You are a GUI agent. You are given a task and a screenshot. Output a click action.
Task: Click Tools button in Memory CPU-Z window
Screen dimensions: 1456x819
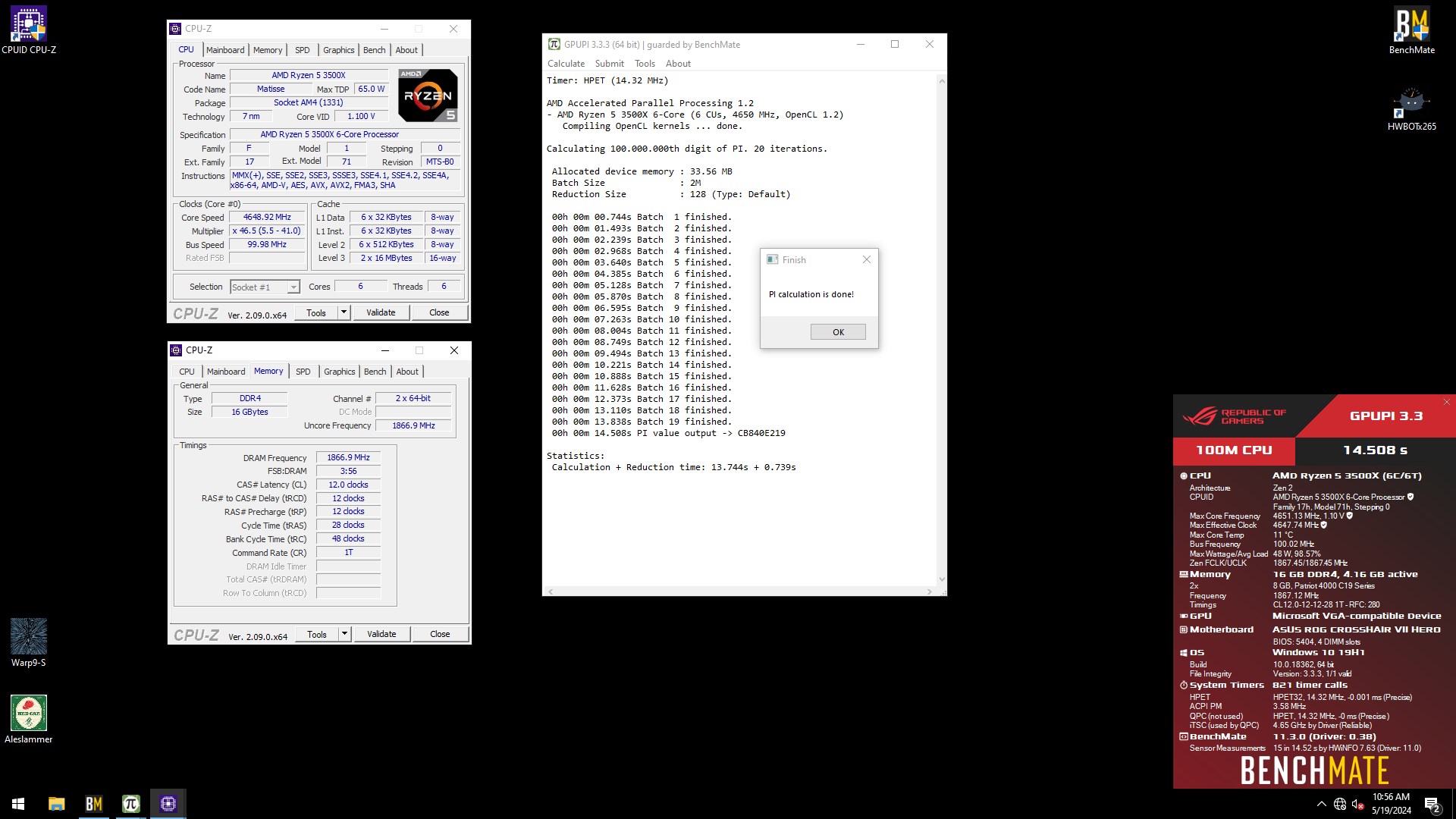[316, 634]
